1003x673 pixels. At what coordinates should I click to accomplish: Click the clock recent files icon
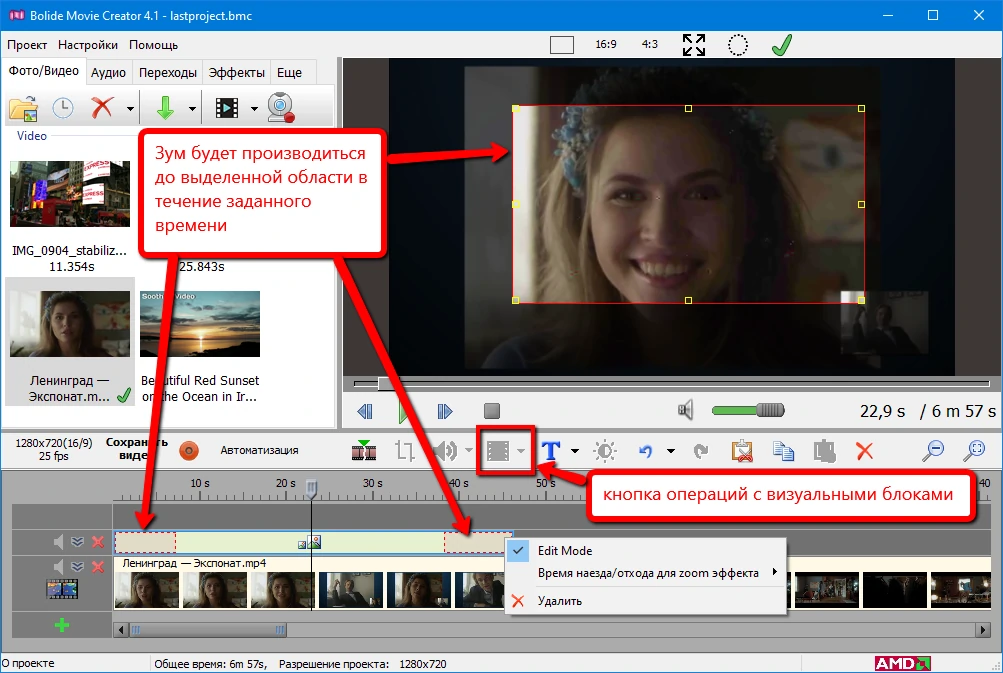pos(63,108)
